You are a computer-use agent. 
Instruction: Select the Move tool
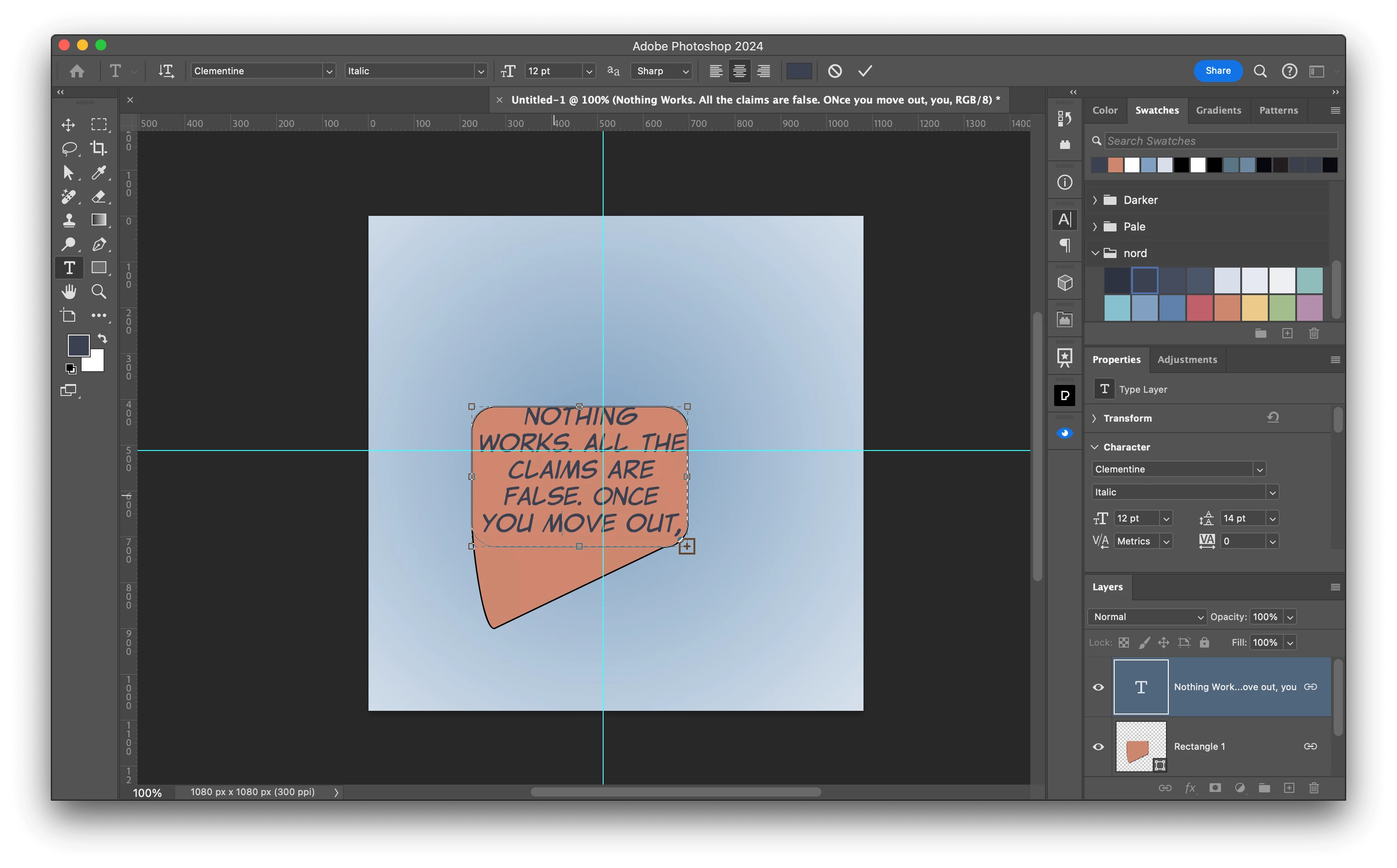coord(68,125)
